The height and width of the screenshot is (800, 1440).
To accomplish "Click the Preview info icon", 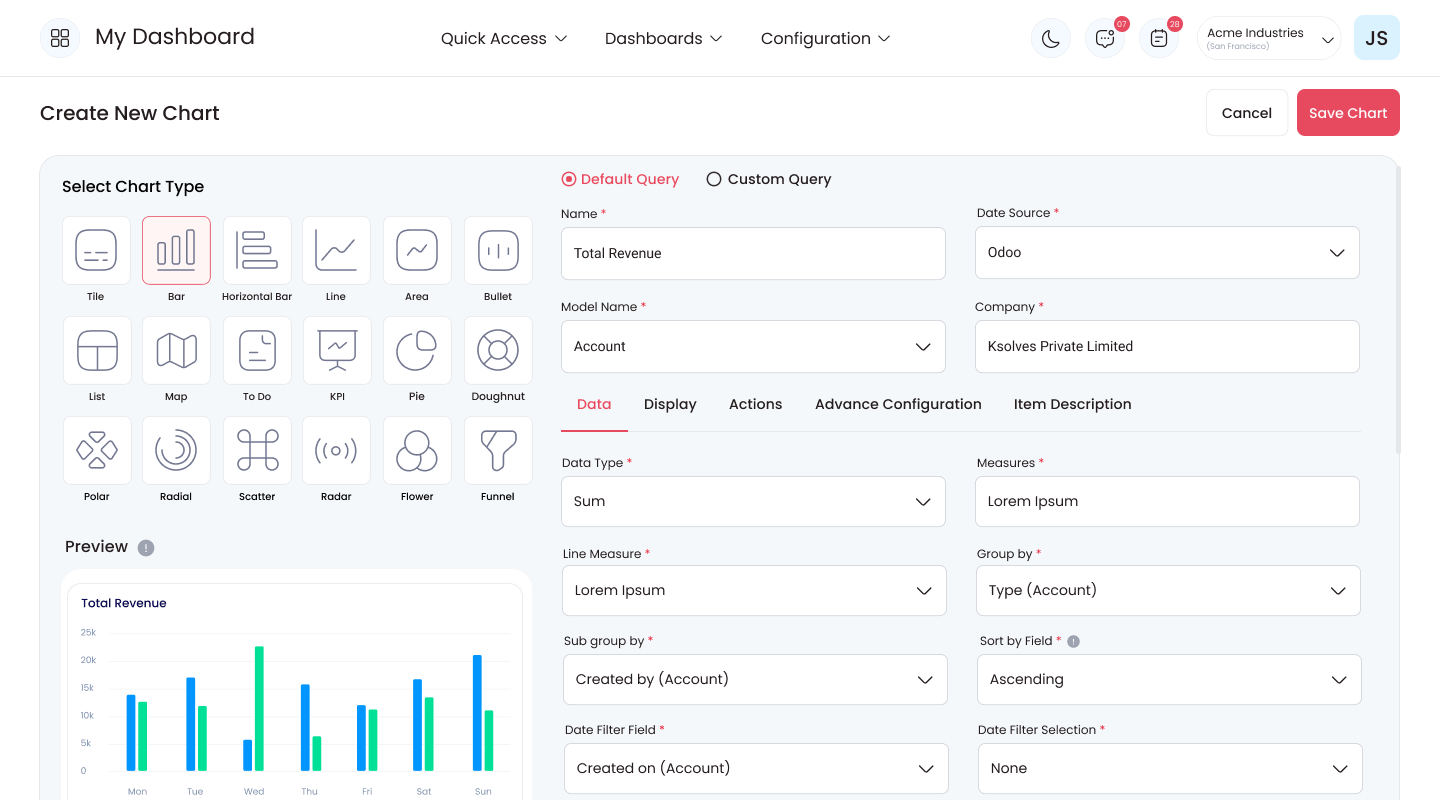I will (x=146, y=547).
